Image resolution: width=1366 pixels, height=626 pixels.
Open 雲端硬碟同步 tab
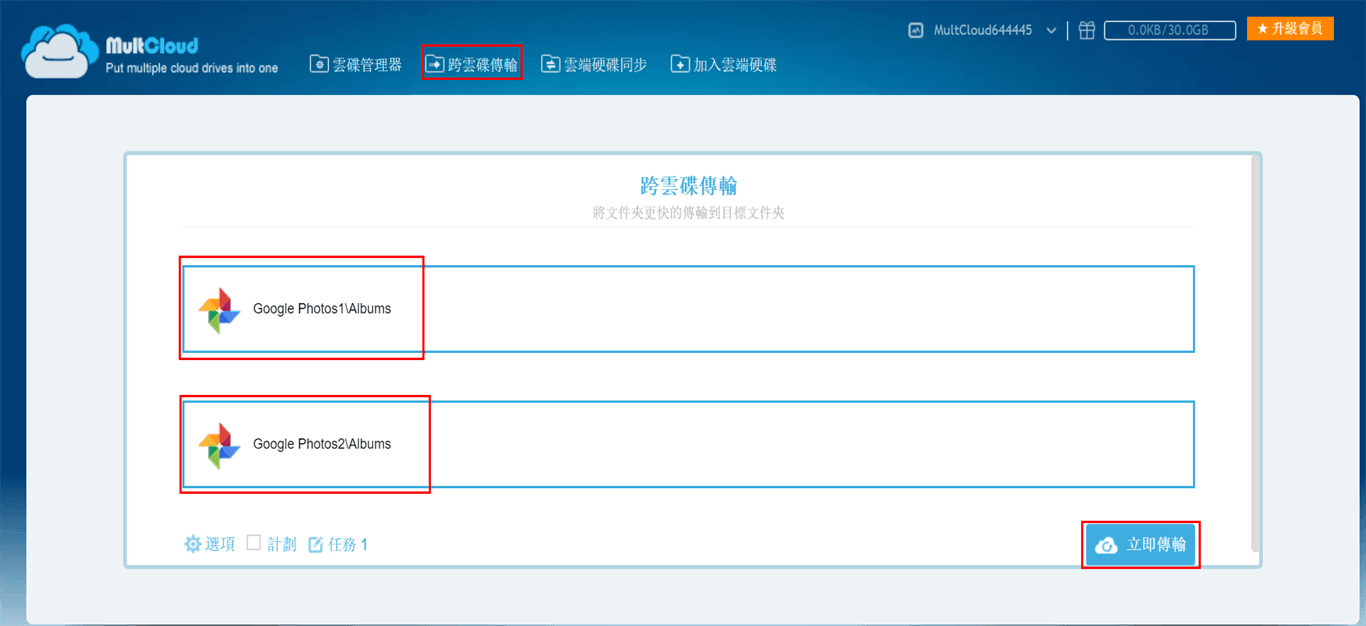[594, 64]
